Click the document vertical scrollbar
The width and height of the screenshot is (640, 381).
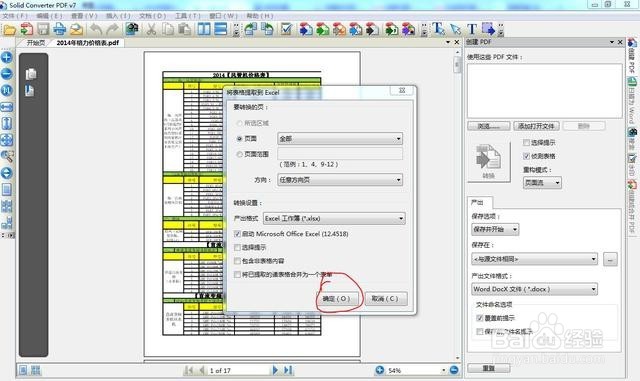pyautogui.click(x=458, y=204)
